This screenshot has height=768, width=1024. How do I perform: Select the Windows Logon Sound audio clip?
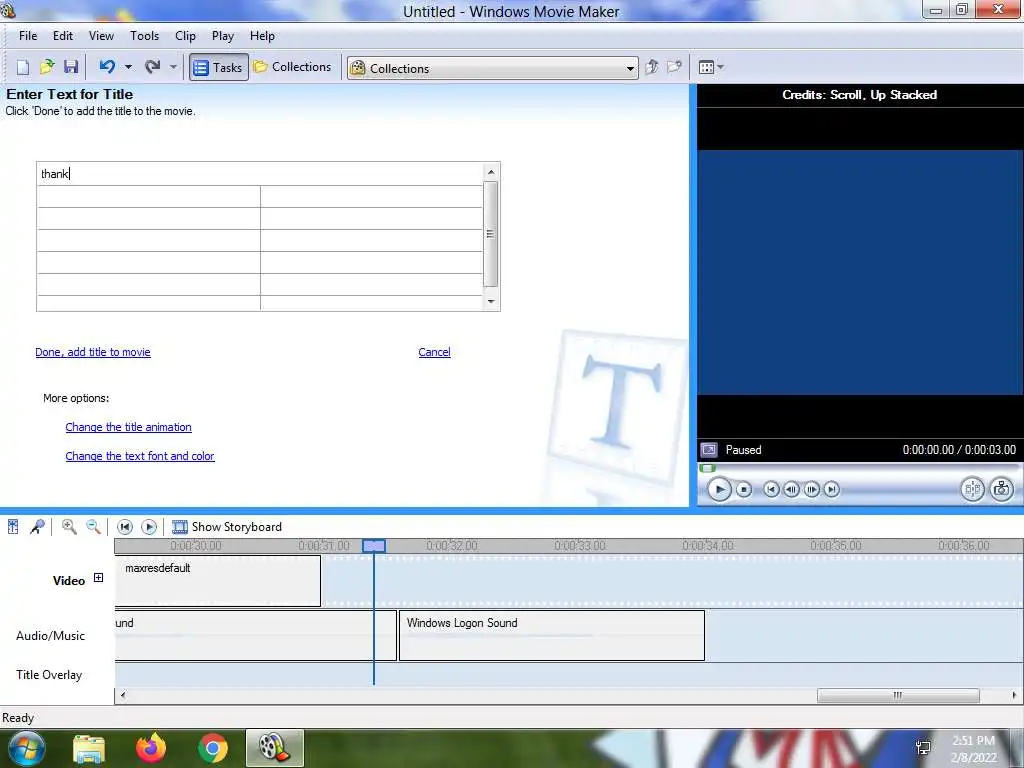click(x=552, y=635)
